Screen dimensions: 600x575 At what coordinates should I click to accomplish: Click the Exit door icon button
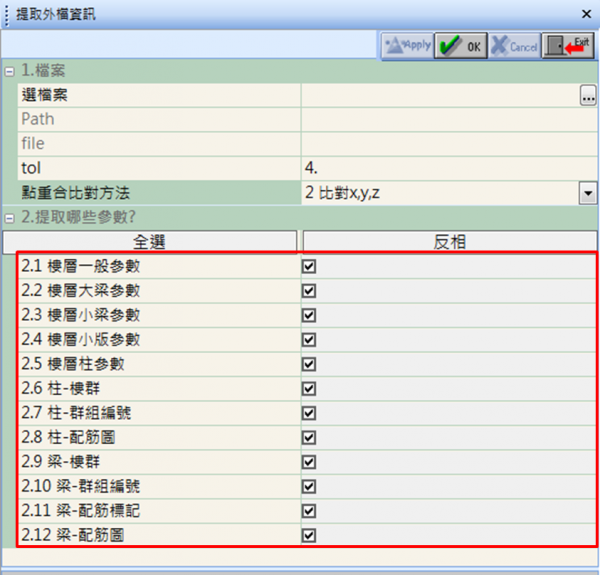[x=568, y=46]
